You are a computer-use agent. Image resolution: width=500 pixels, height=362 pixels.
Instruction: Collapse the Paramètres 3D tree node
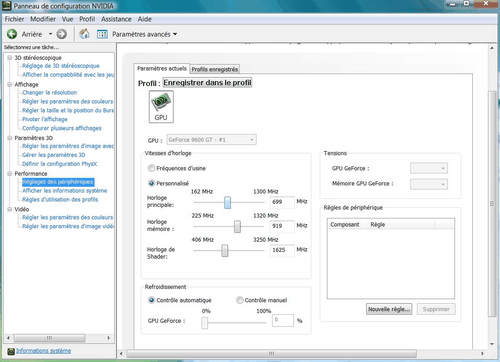(10, 138)
